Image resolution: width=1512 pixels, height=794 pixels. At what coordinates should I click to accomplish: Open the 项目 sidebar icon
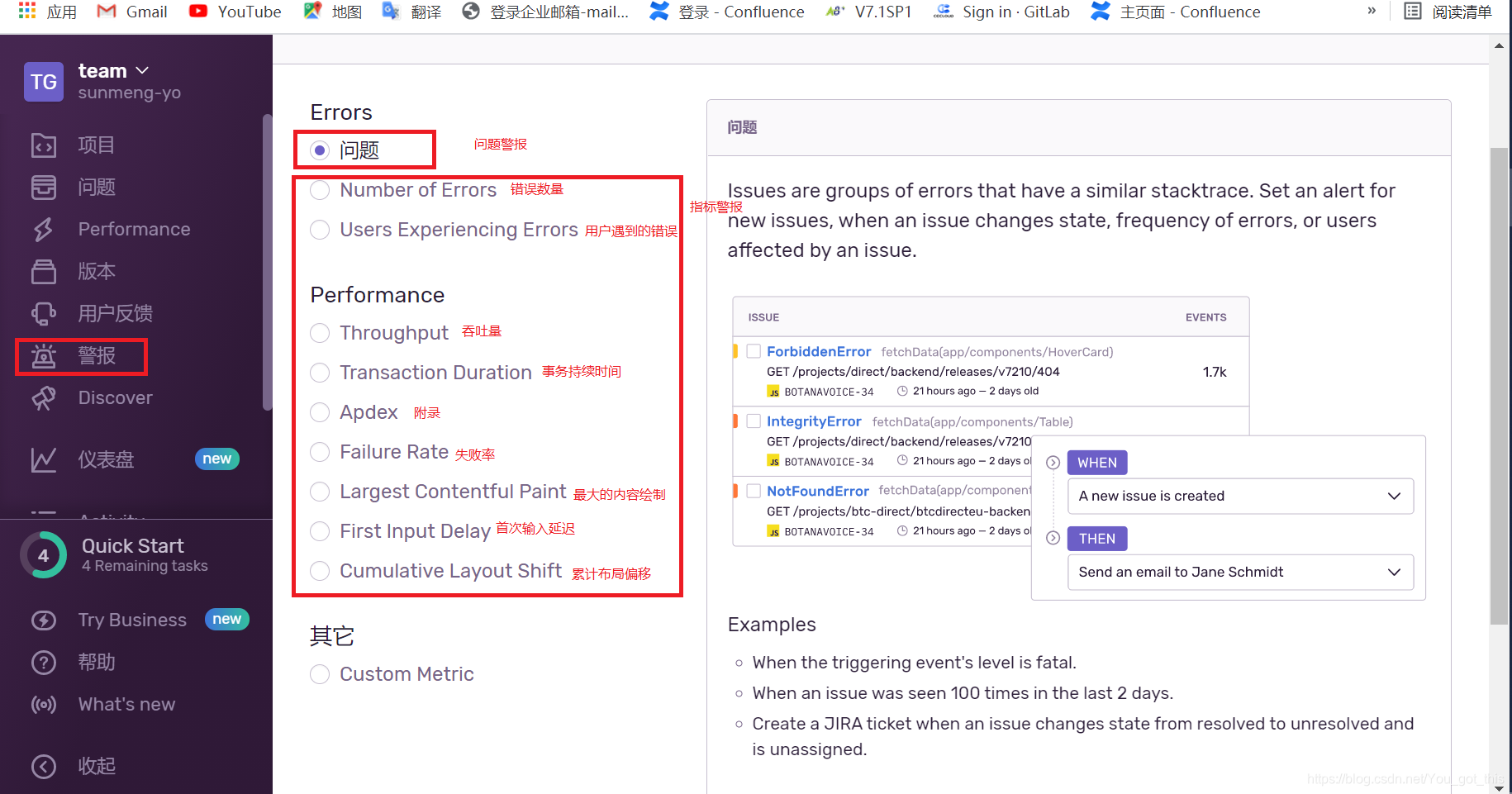pyautogui.click(x=44, y=145)
